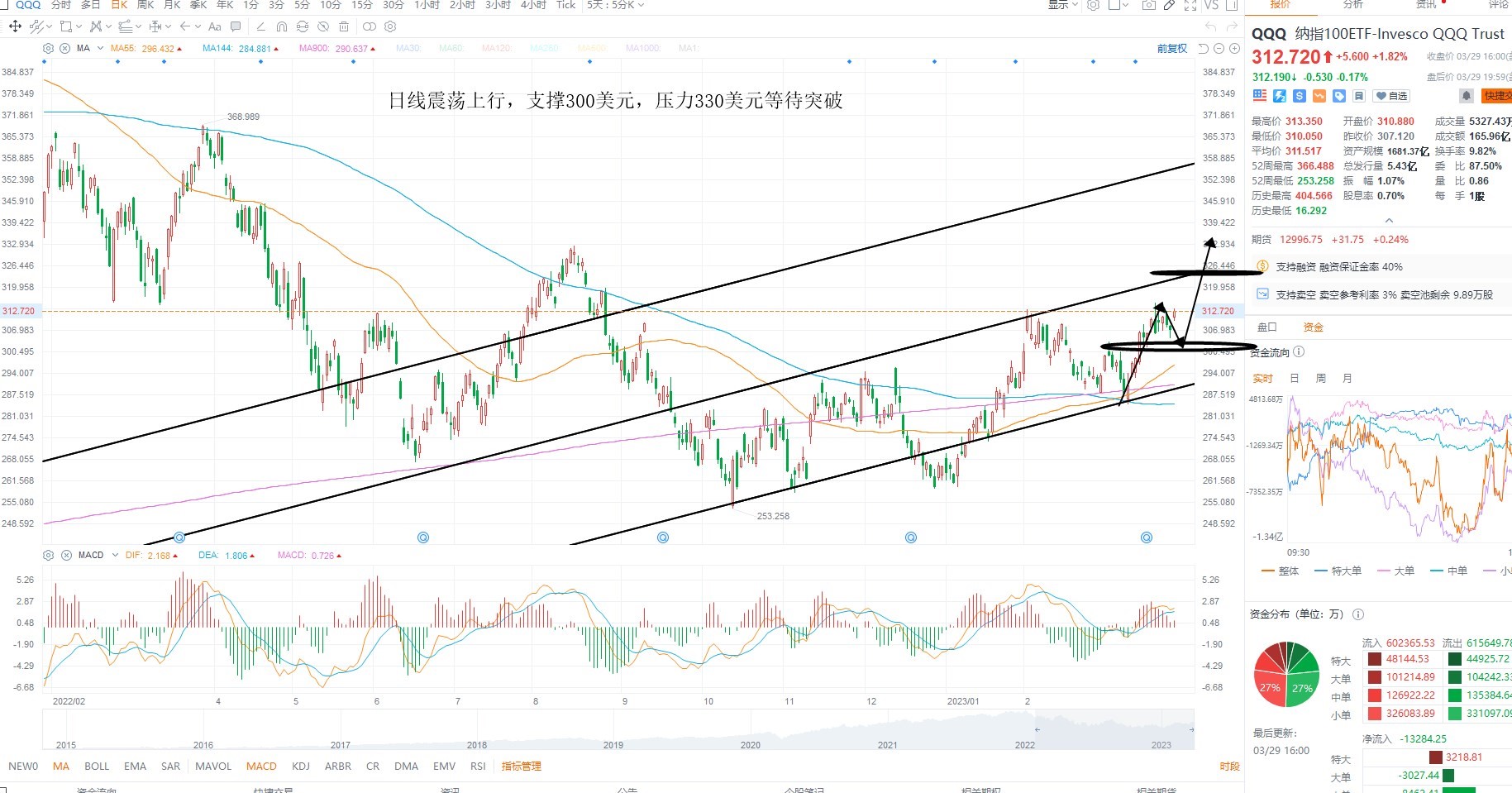Open the text annotation (Aa) tool
Image resolution: width=1512 pixels, height=793 pixels.
coord(215,26)
